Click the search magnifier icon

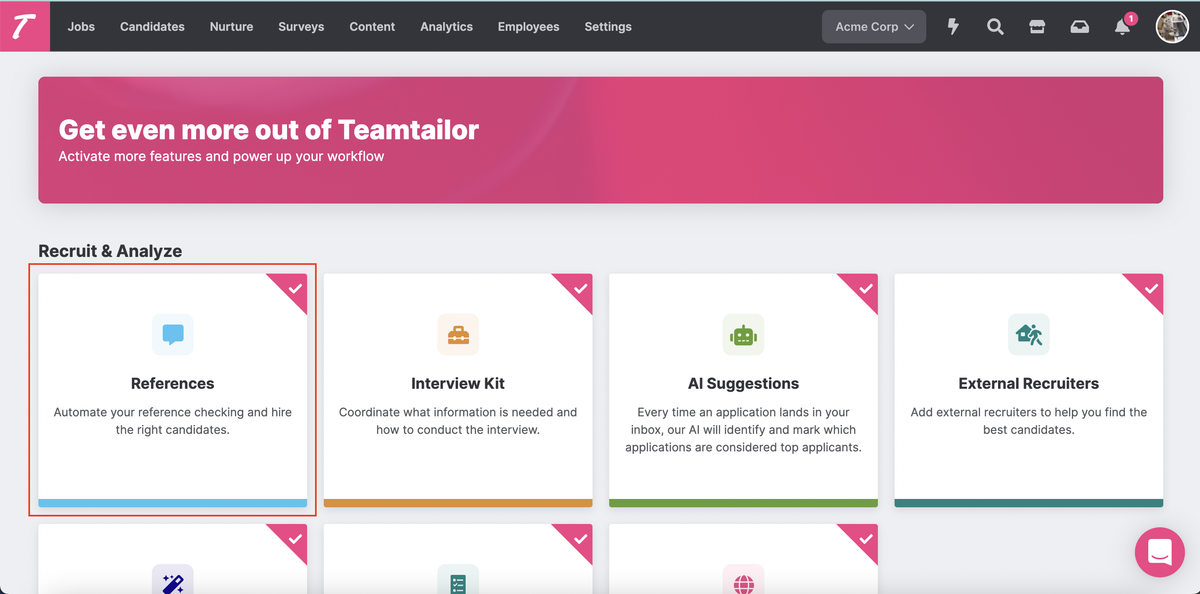995,27
